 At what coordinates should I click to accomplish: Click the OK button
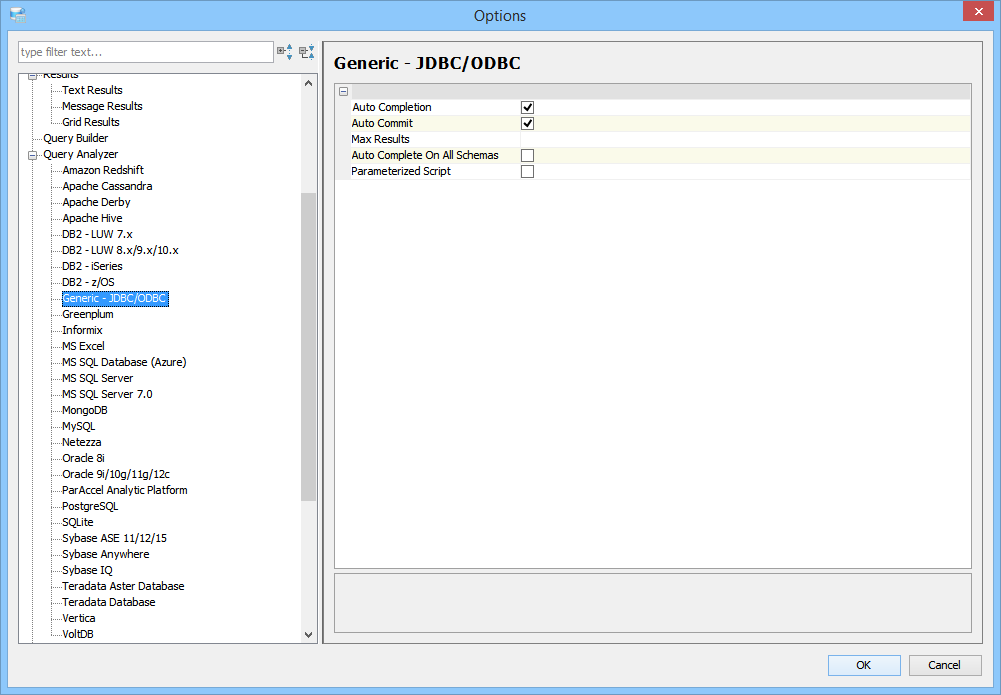(x=864, y=665)
